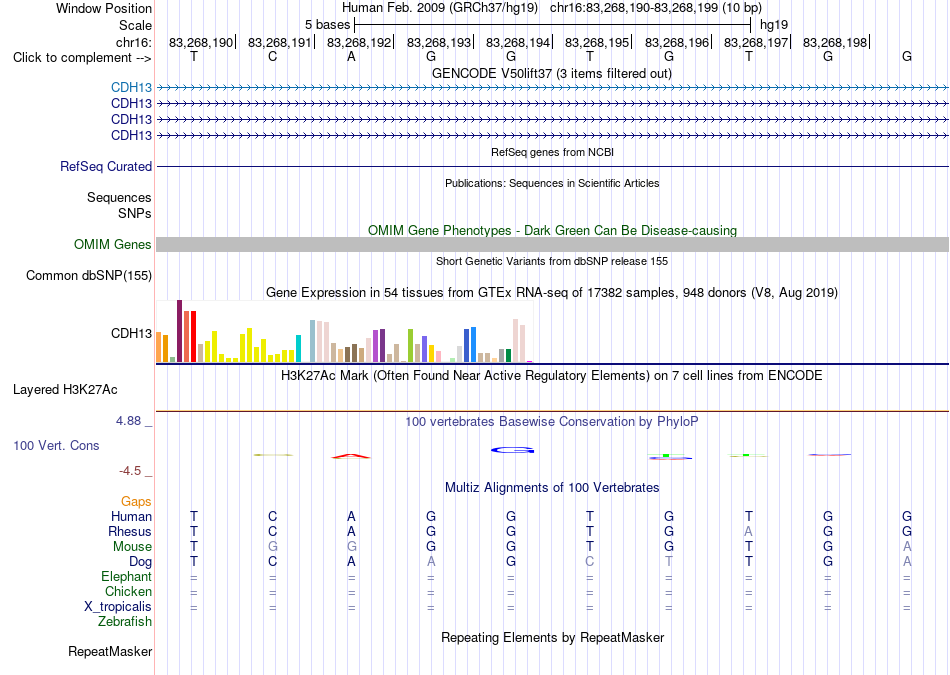Click 'Multiz Alignments of 100 Vertebrates' title
950x675 pixels.
552,488
